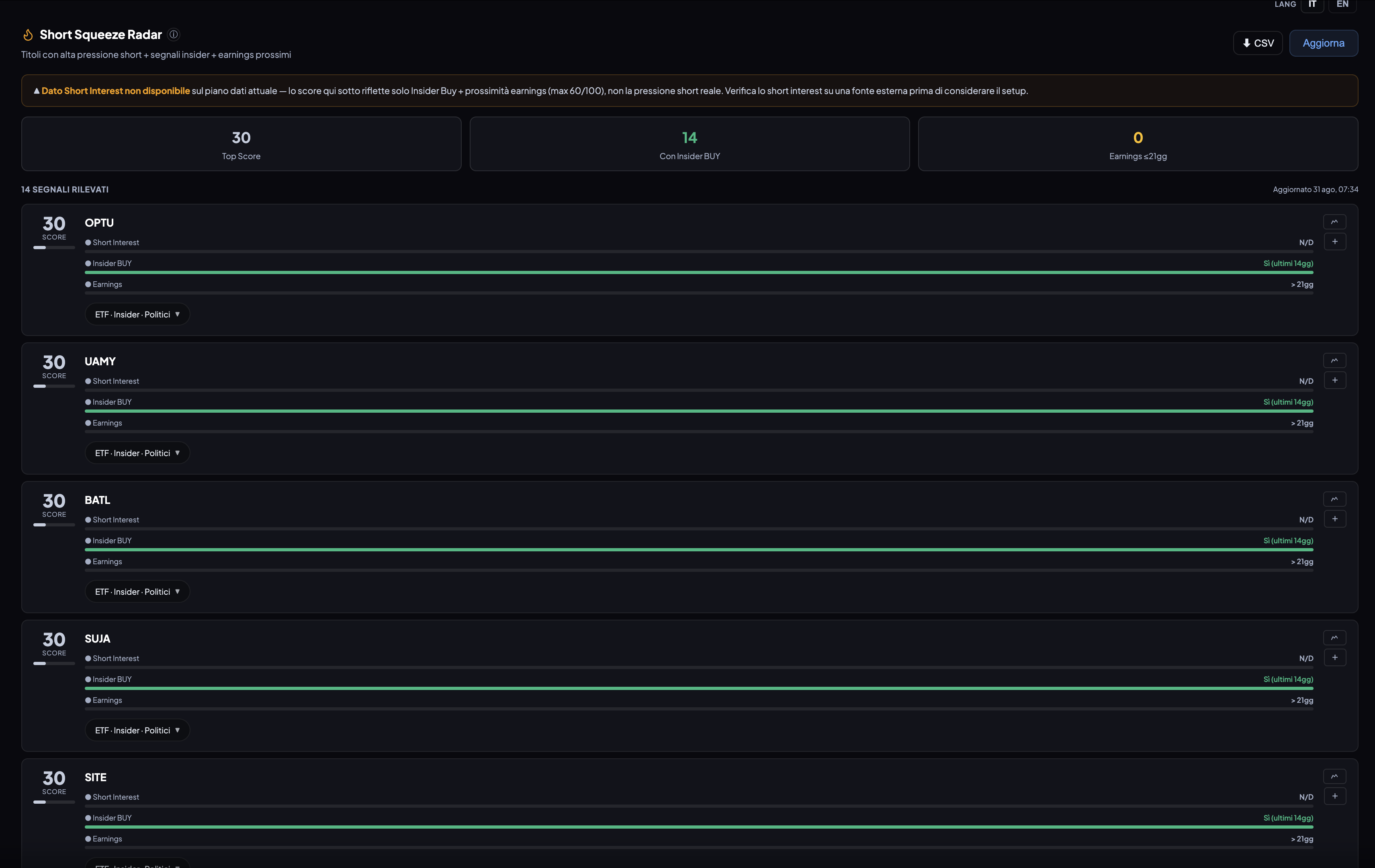
Task: Click the plus icon on OPTU card
Action: click(x=1334, y=242)
